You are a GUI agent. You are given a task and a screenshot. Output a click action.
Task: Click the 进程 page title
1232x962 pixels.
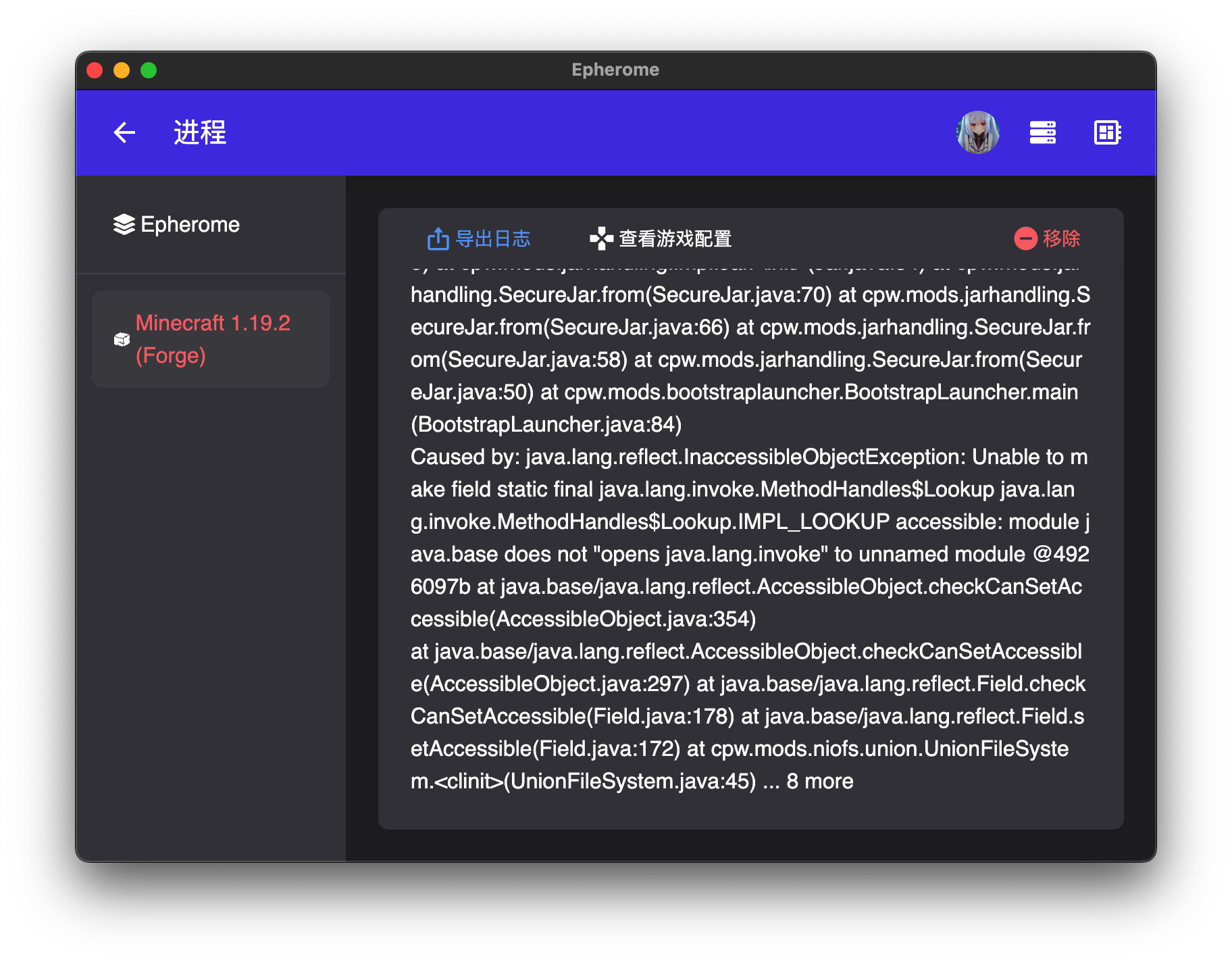click(199, 132)
